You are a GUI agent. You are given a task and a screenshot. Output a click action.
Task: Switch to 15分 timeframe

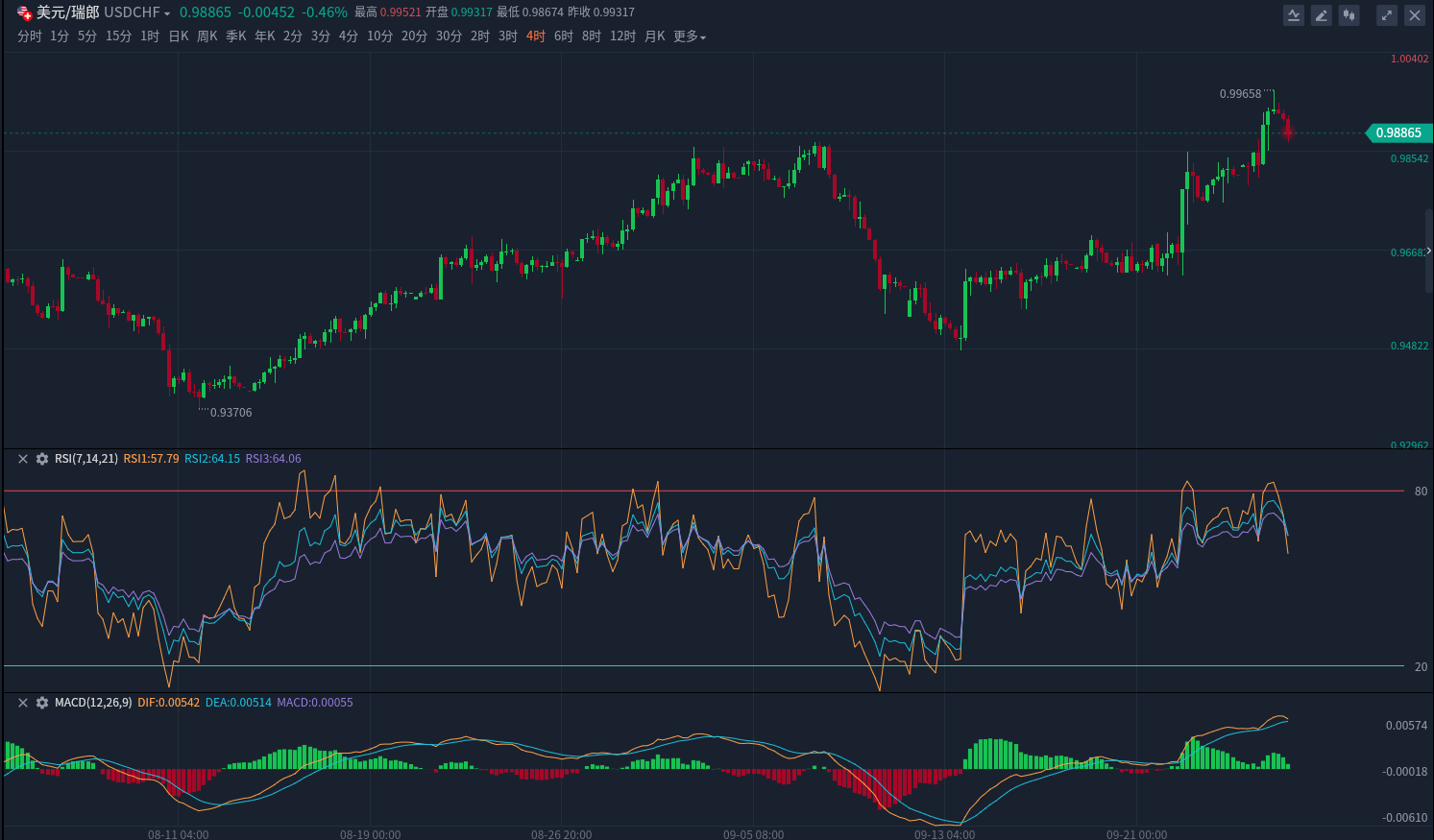tap(119, 36)
